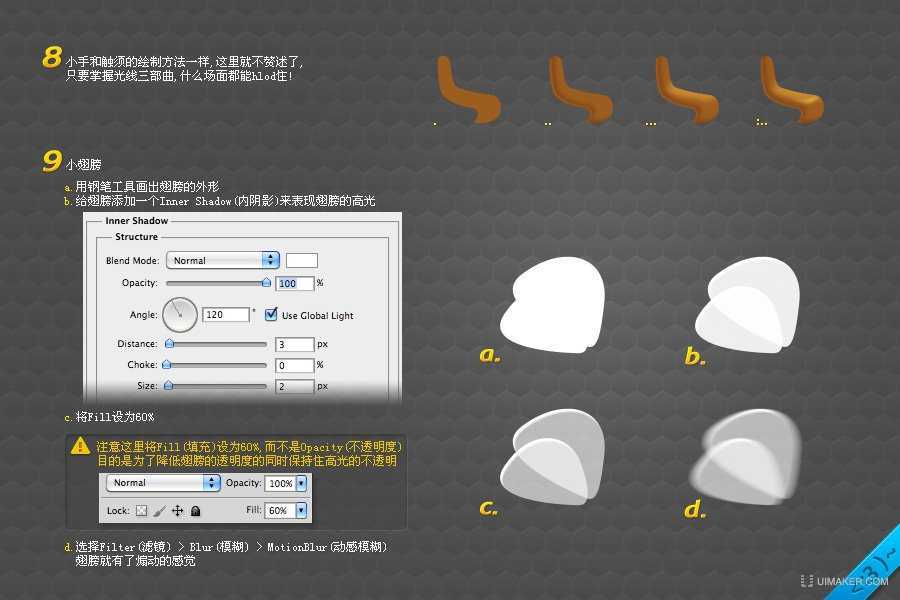Click the checkerboard lock icon in Lock row

141,510
